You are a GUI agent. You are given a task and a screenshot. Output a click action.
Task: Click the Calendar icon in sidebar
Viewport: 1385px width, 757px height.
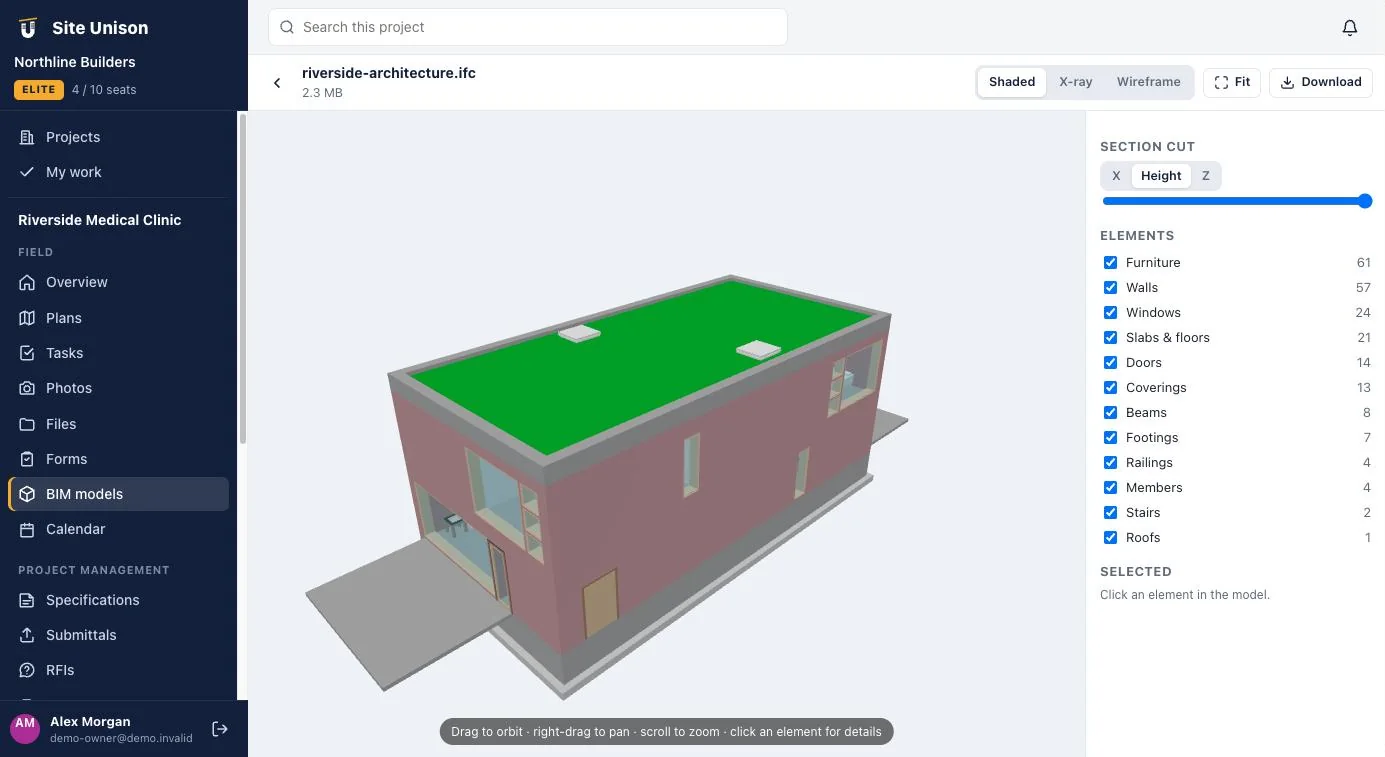27,529
